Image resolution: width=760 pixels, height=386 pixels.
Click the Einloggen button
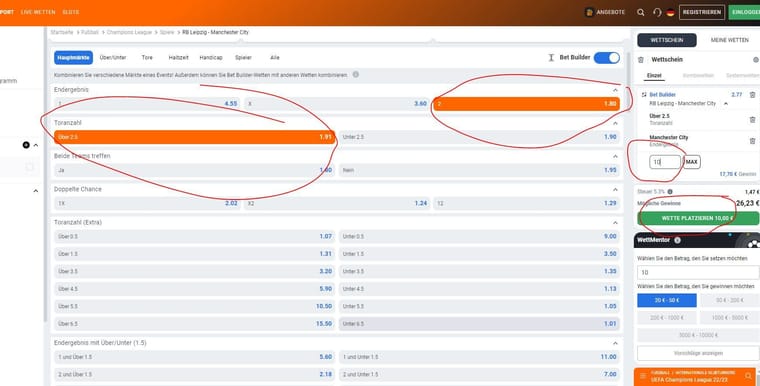coord(744,12)
